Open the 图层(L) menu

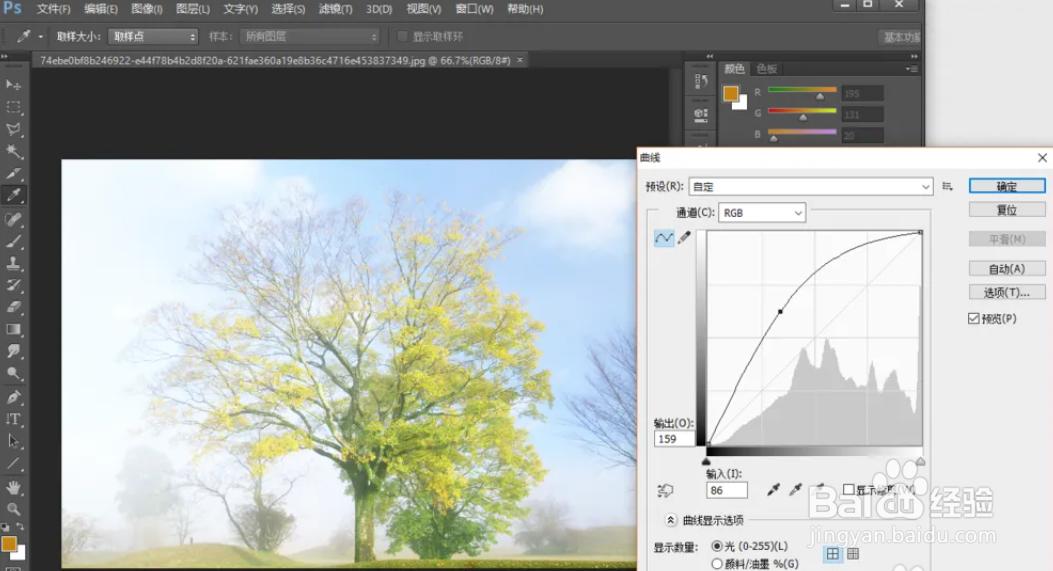pos(193,9)
